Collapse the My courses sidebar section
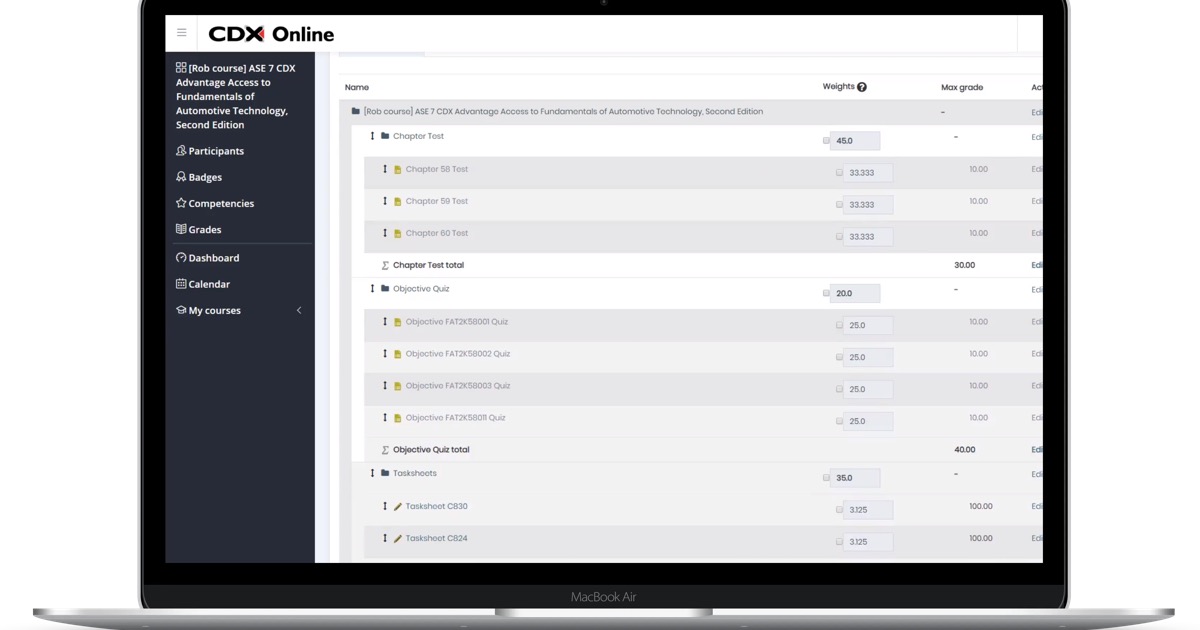 coord(298,310)
